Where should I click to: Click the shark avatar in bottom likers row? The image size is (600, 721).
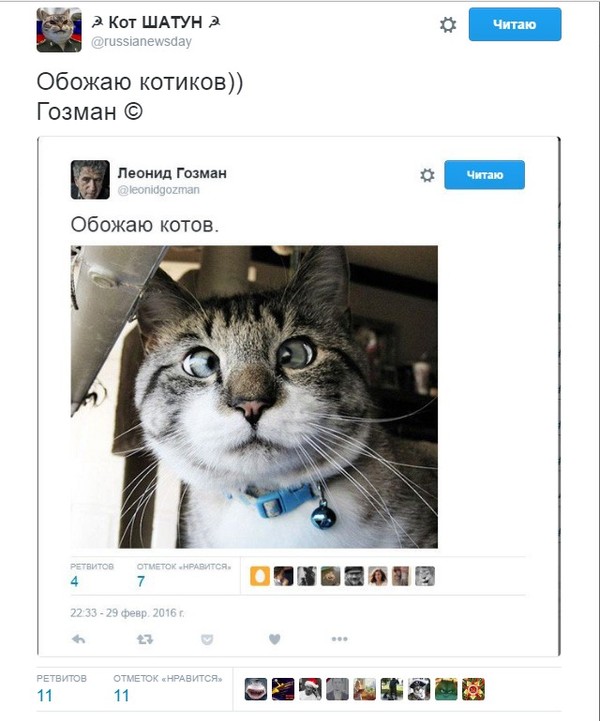(256, 689)
